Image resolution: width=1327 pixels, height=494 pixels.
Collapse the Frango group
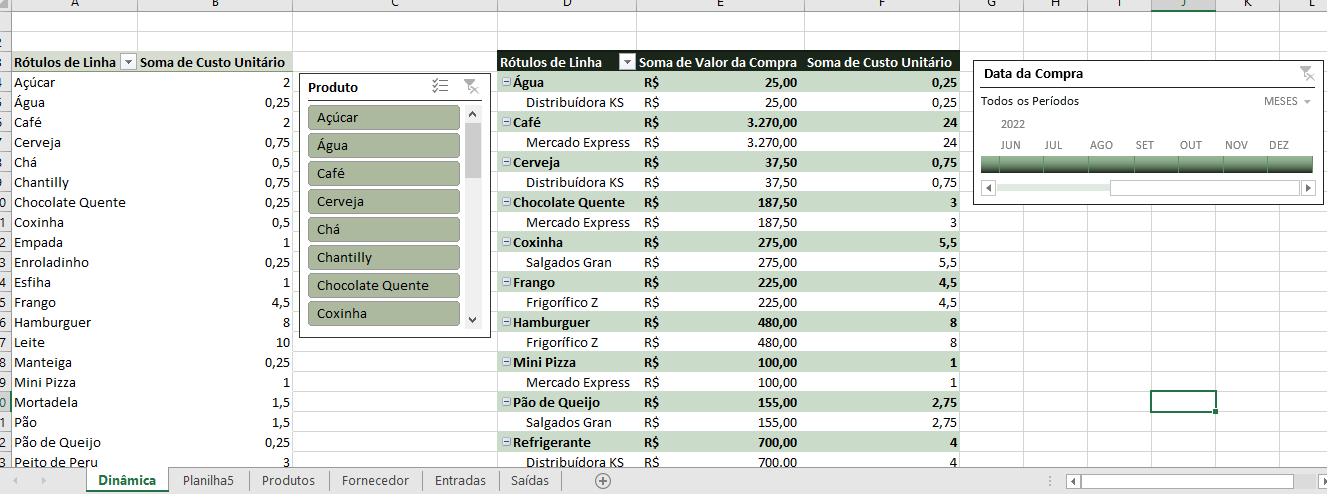pos(506,282)
